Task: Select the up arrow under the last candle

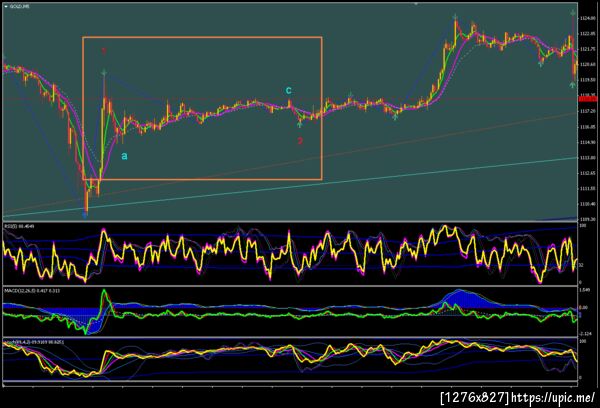Action: tap(572, 85)
